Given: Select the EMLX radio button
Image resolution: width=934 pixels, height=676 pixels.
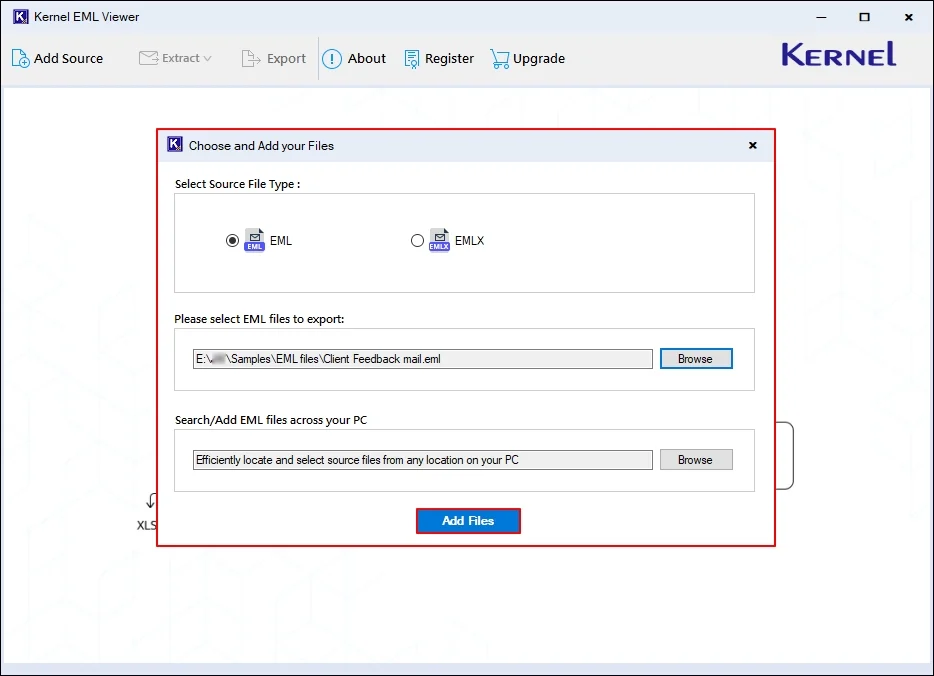Looking at the screenshot, I should click(x=417, y=241).
